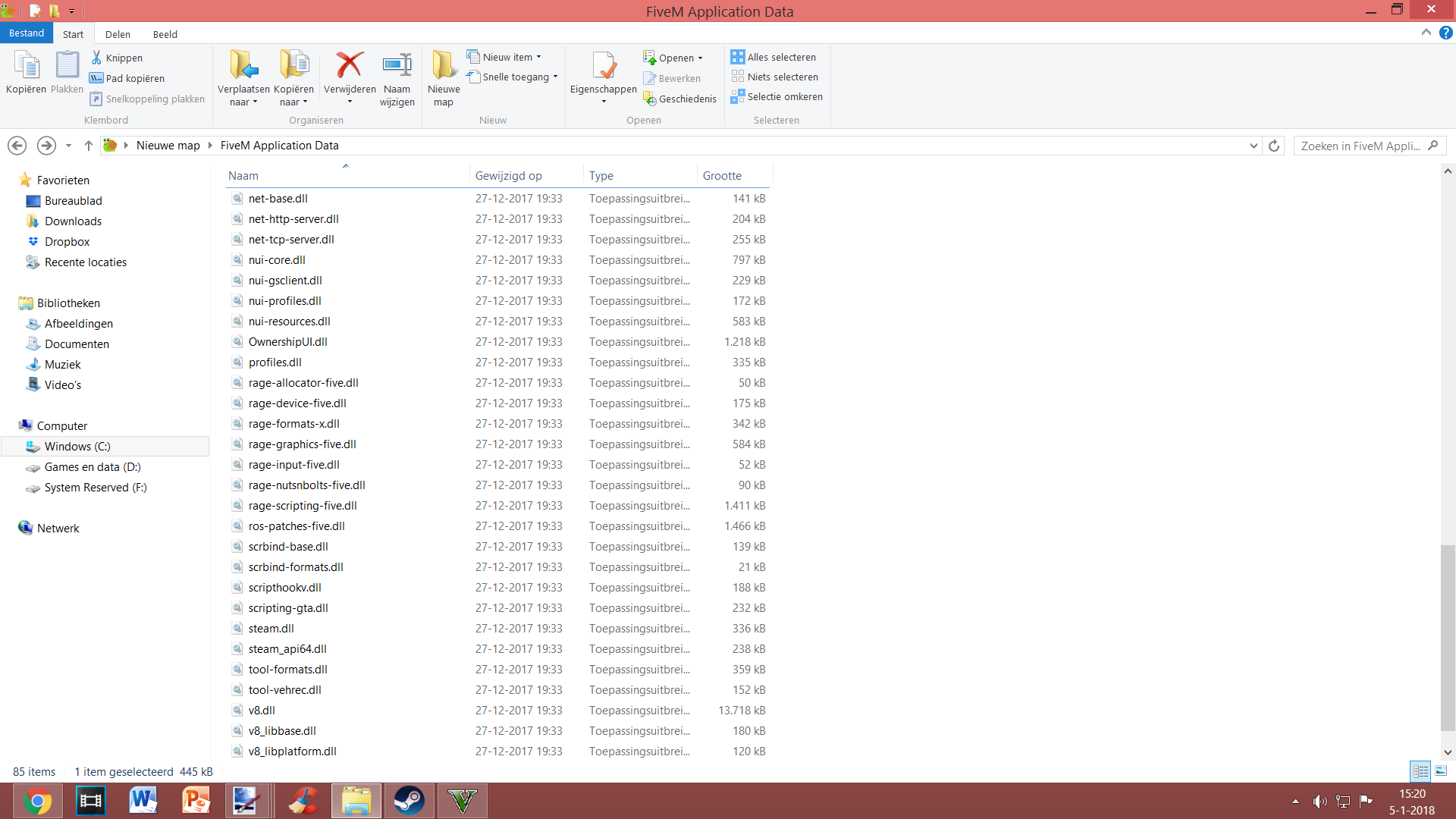Open Google Chrome from taskbar

point(38,801)
